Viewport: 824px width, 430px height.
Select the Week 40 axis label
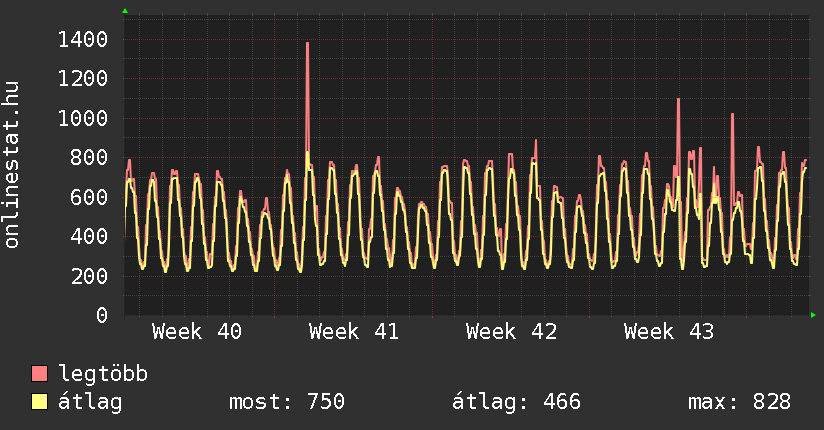point(196,332)
